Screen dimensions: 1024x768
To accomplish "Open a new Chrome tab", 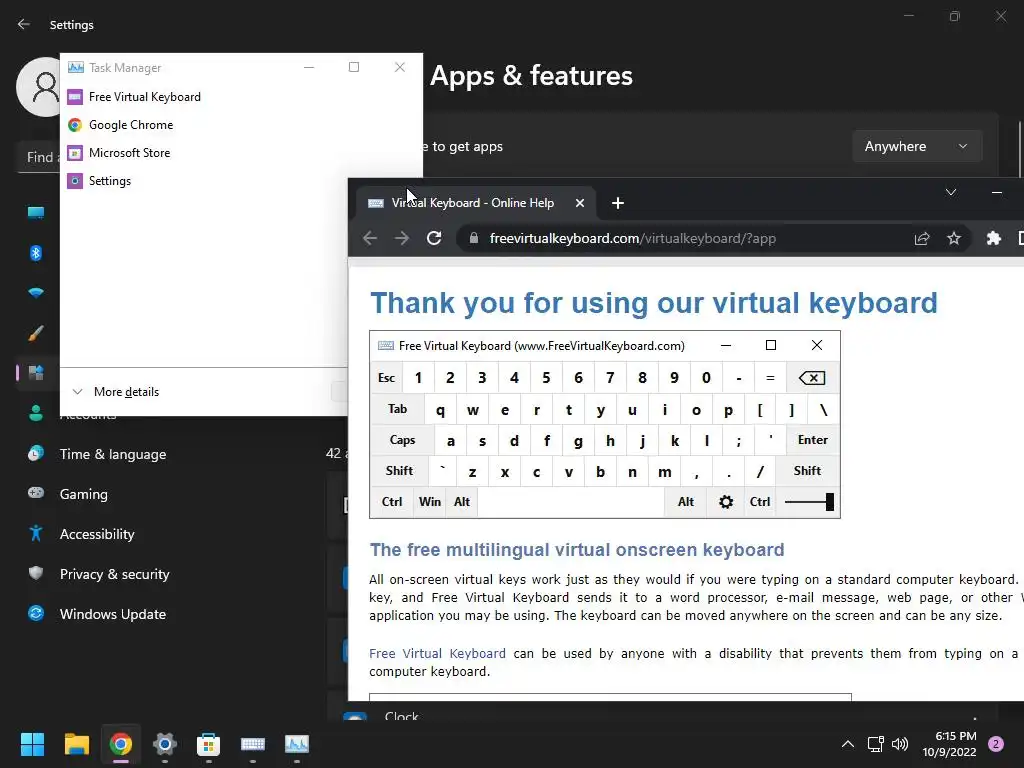I will (x=617, y=203).
